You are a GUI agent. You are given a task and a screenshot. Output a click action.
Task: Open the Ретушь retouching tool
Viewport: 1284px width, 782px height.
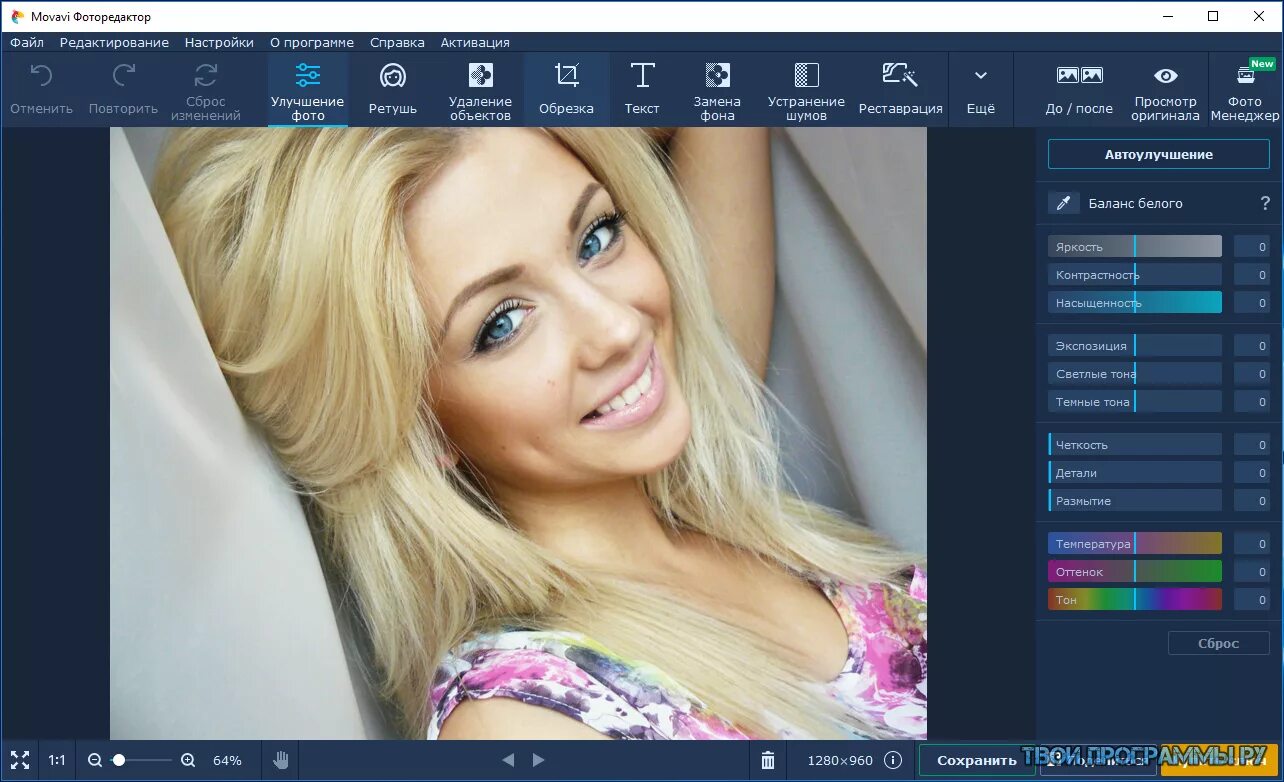[393, 89]
